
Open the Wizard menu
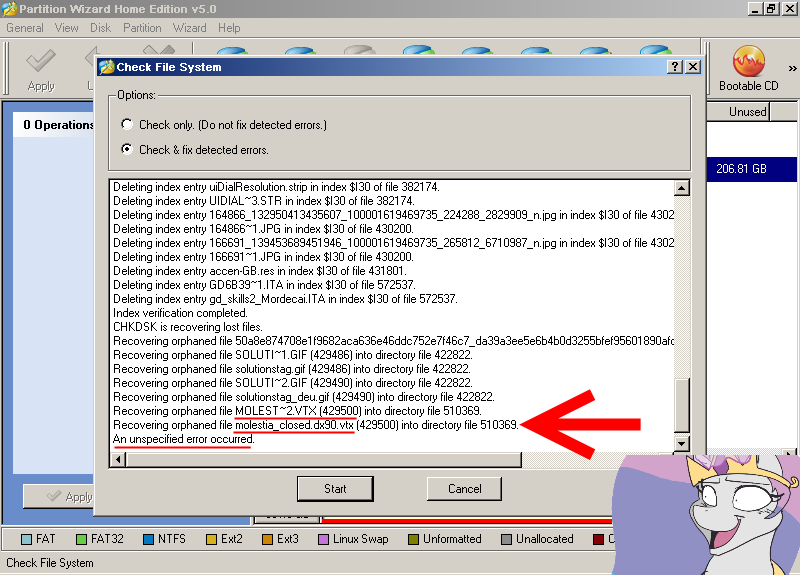coord(189,28)
